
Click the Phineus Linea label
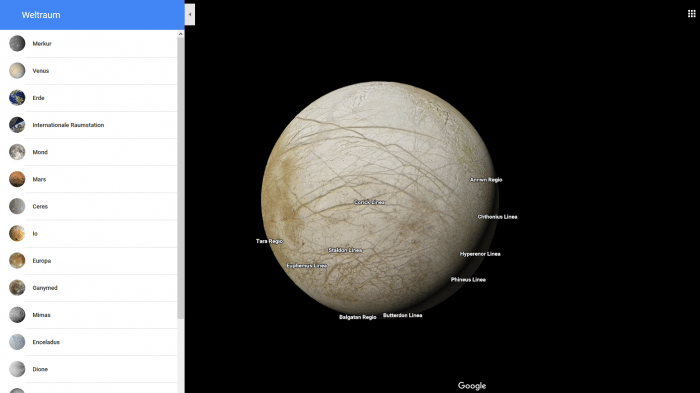pos(468,280)
